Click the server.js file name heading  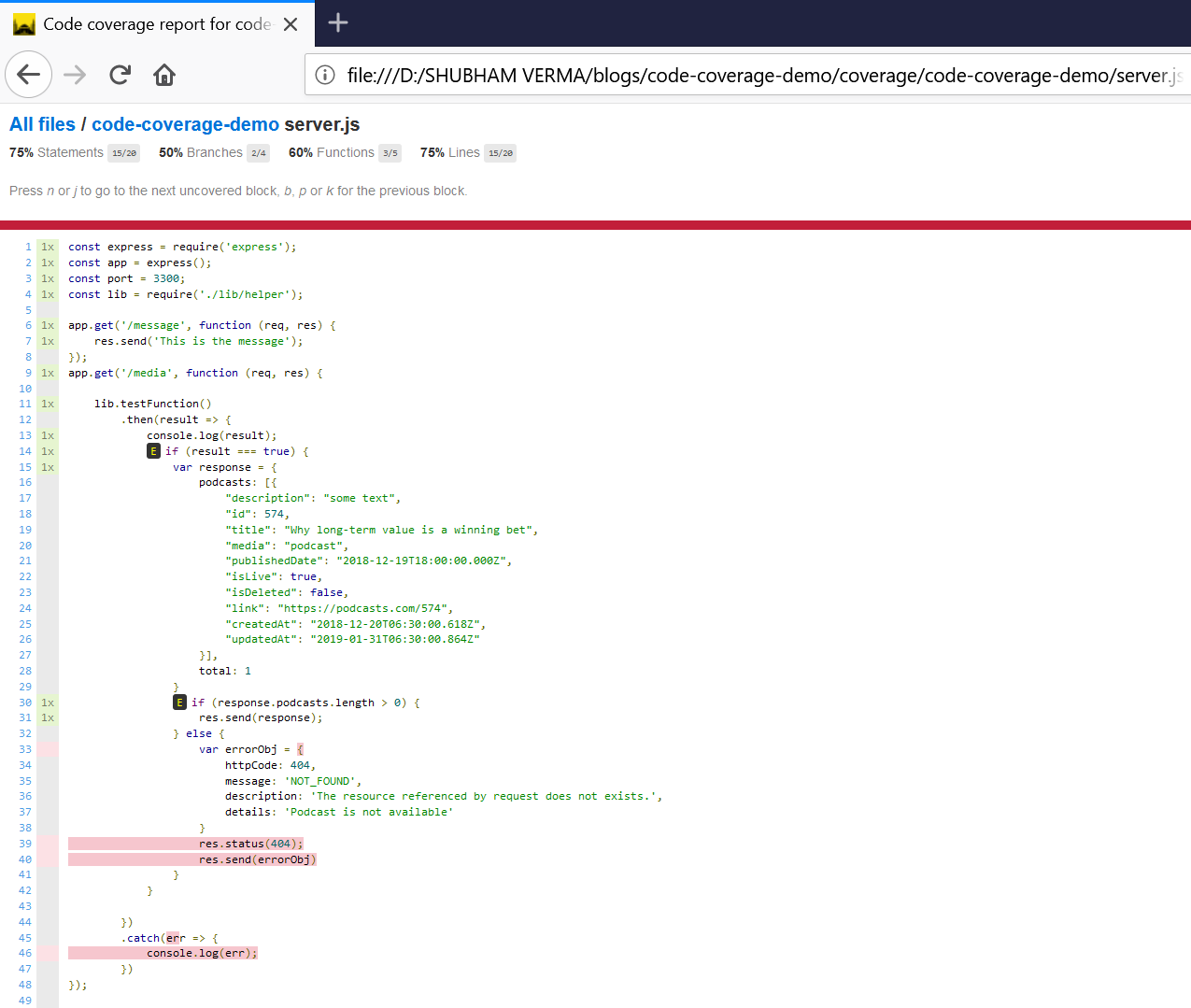click(322, 124)
